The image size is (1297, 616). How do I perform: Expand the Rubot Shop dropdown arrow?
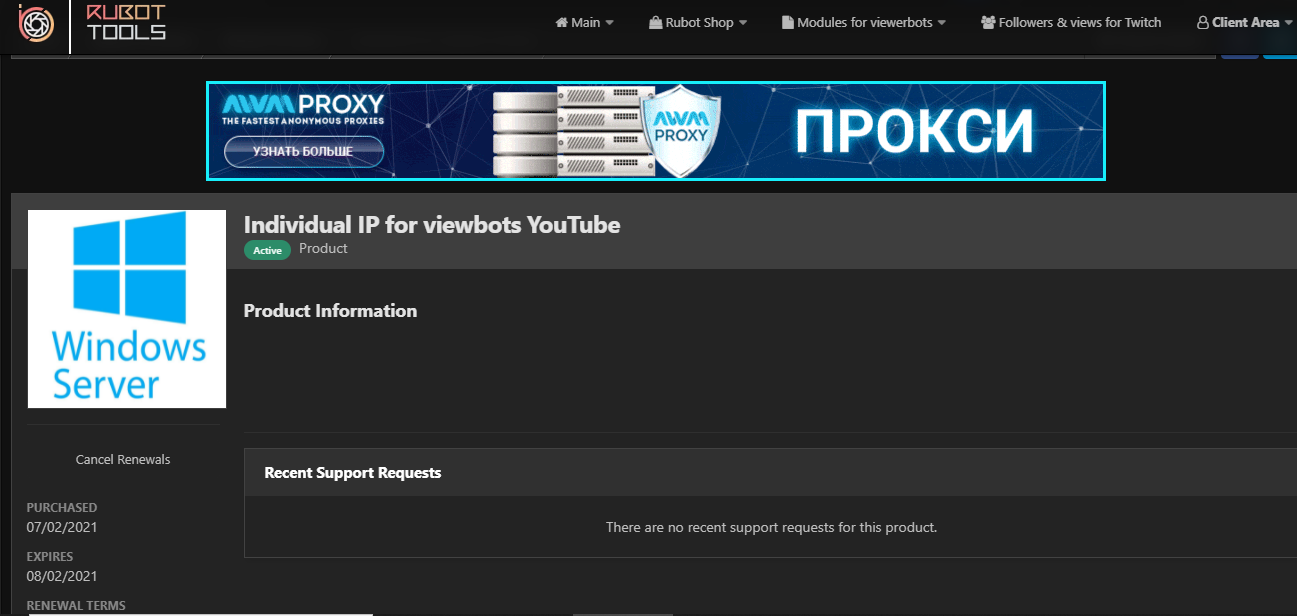(743, 23)
